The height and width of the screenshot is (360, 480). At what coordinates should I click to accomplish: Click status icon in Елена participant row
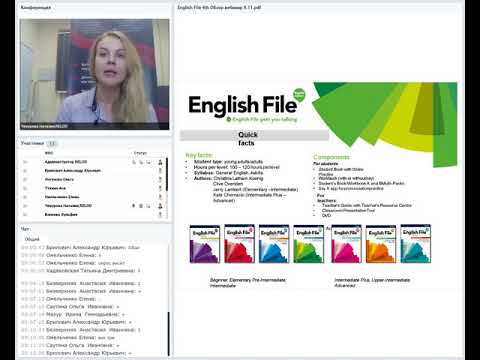point(160,197)
